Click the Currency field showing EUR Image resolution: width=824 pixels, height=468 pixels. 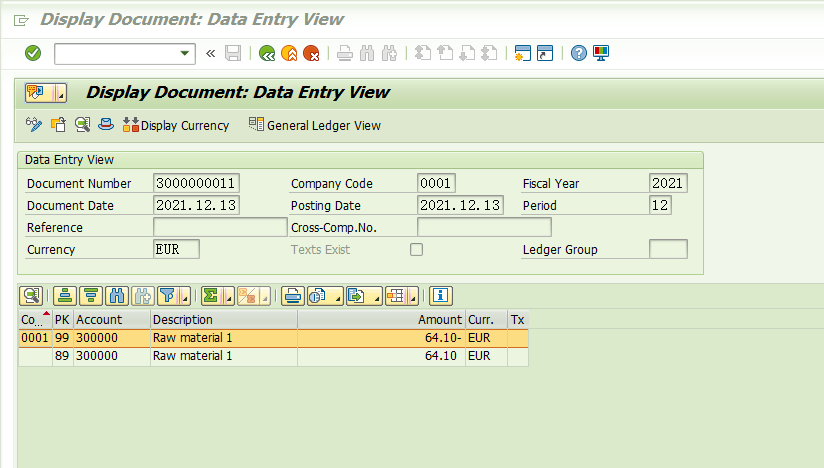176,249
